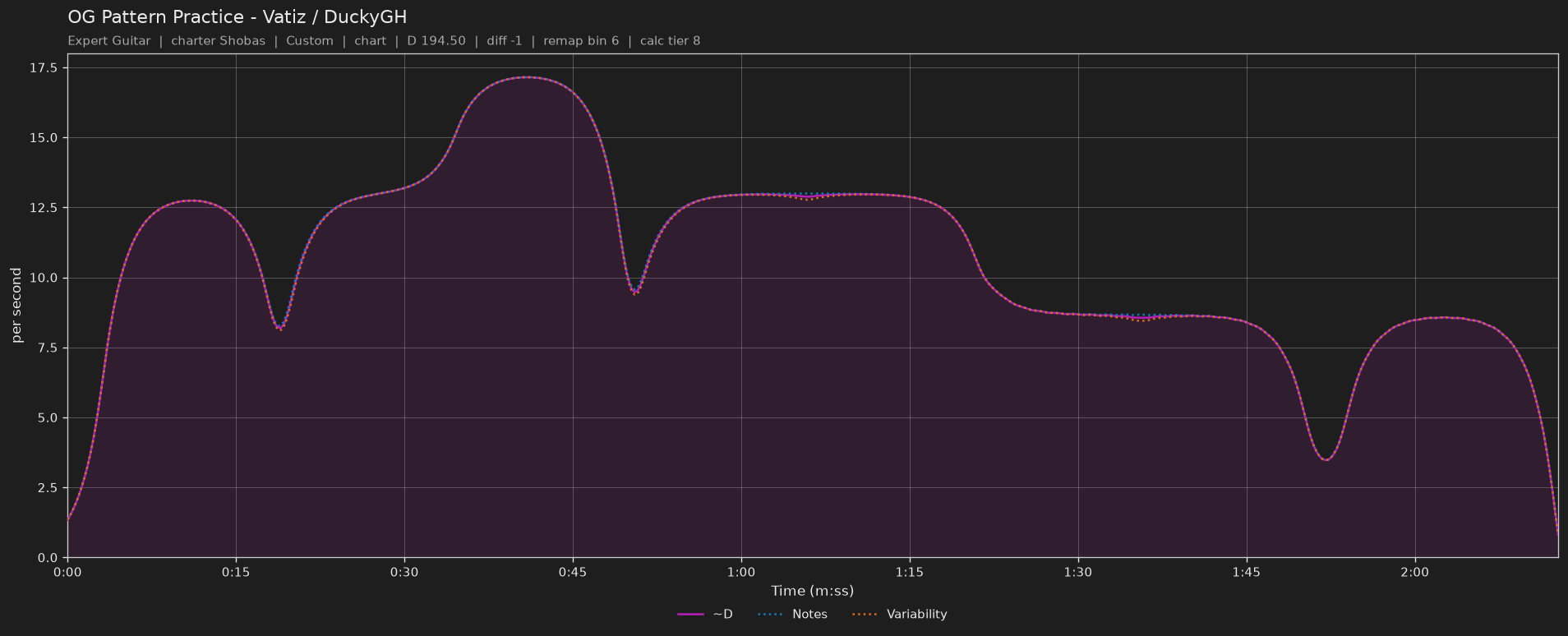Click the ~D legend entry
Image resolution: width=1568 pixels, height=636 pixels.
[705, 614]
